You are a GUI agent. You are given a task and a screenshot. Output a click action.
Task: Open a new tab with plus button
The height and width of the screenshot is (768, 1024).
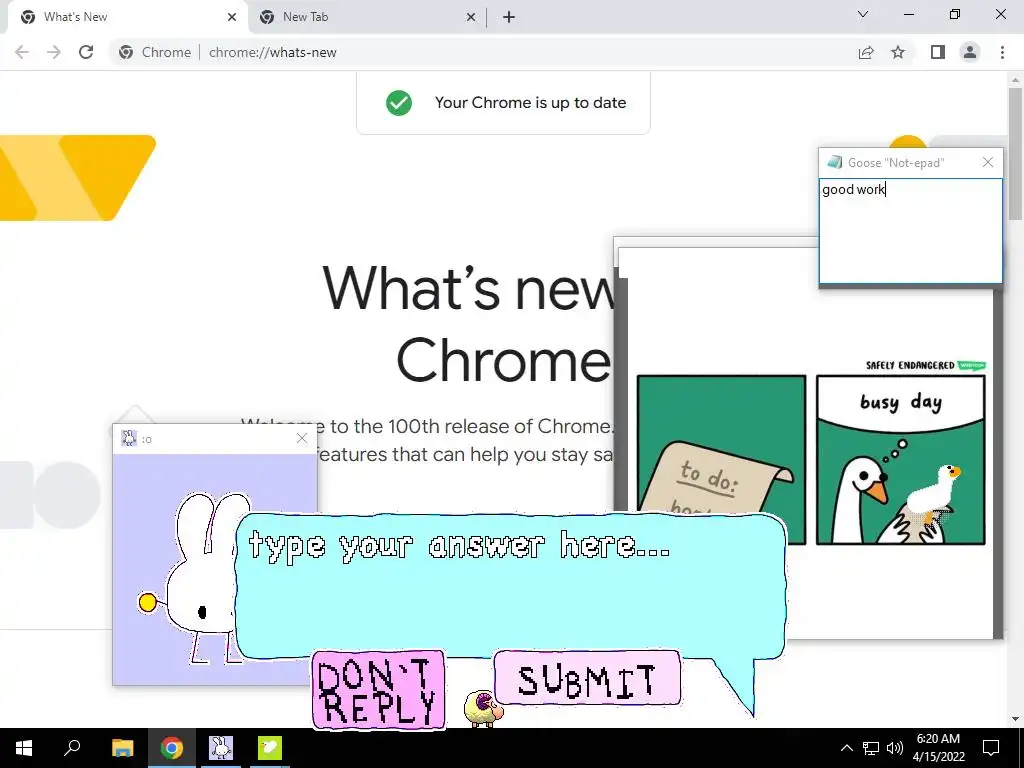click(x=509, y=17)
